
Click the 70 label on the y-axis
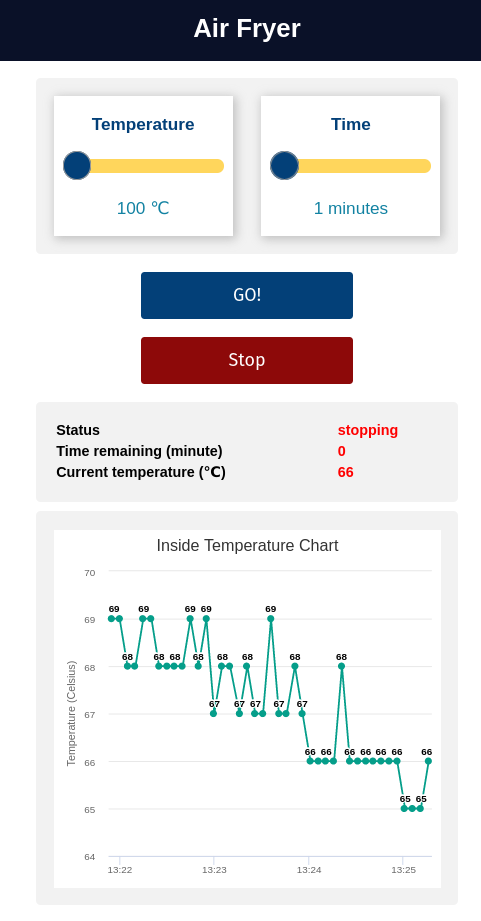89,573
